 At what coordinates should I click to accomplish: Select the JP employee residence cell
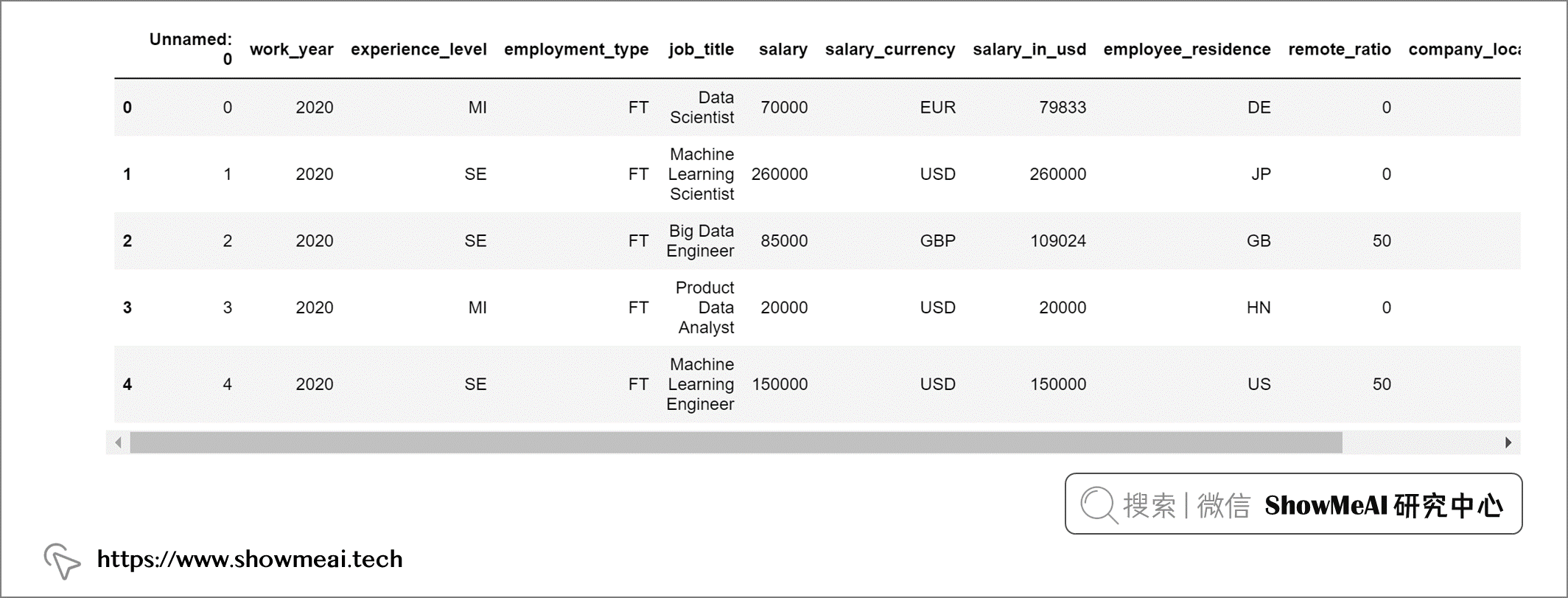click(x=1260, y=175)
